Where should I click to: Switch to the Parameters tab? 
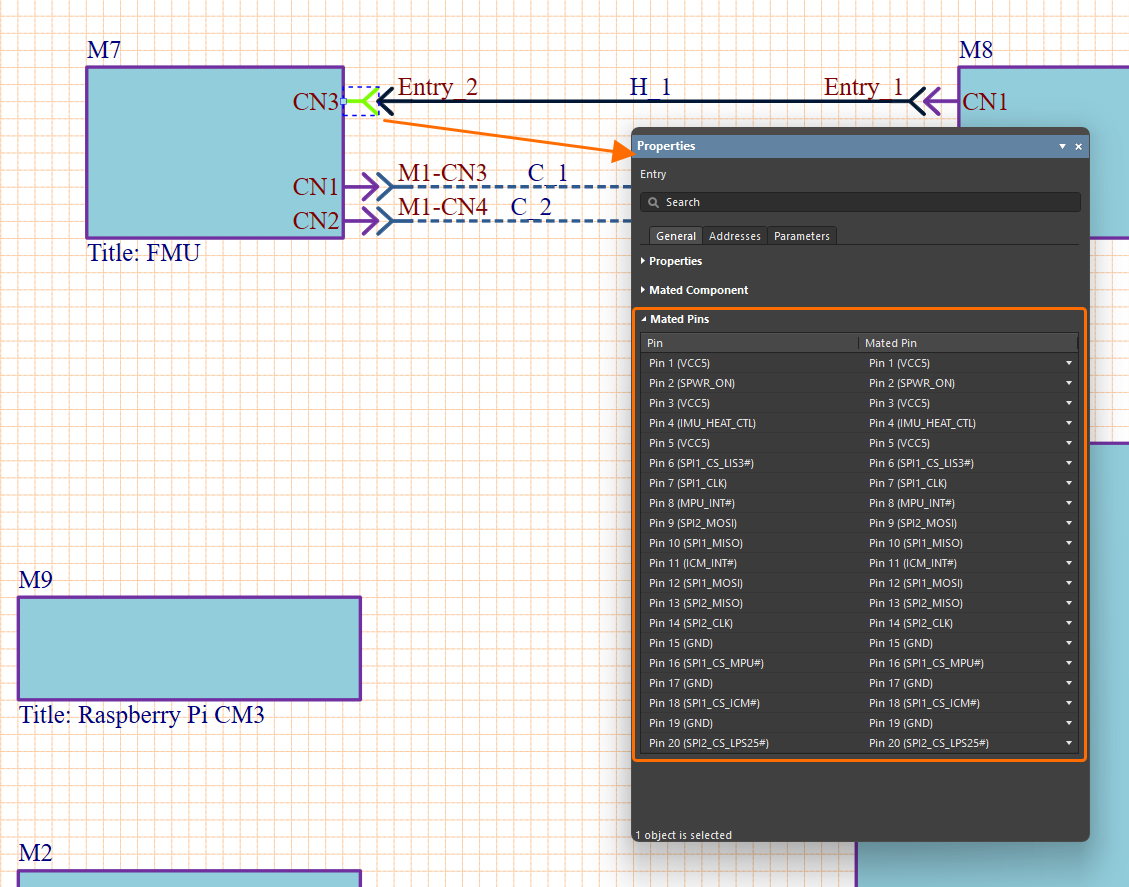(801, 236)
